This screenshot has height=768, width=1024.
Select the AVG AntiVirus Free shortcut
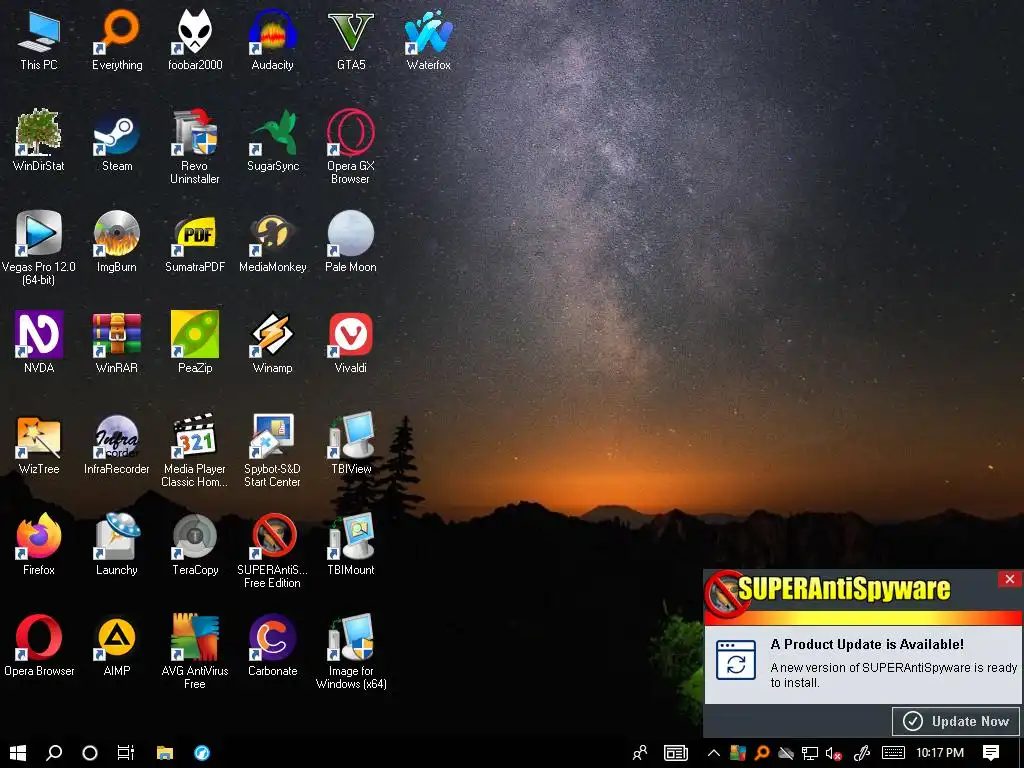click(195, 652)
